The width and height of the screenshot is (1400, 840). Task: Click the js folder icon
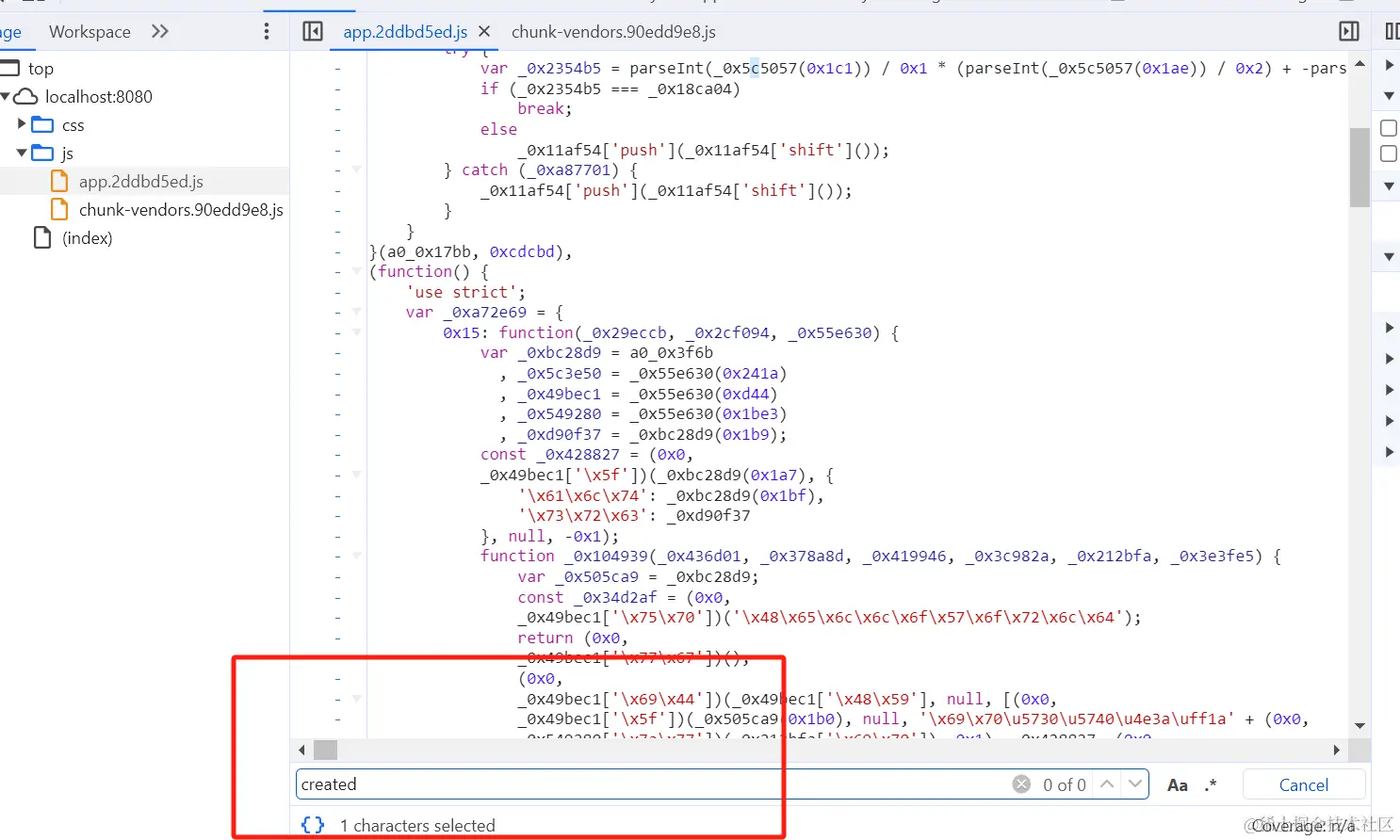(42, 153)
